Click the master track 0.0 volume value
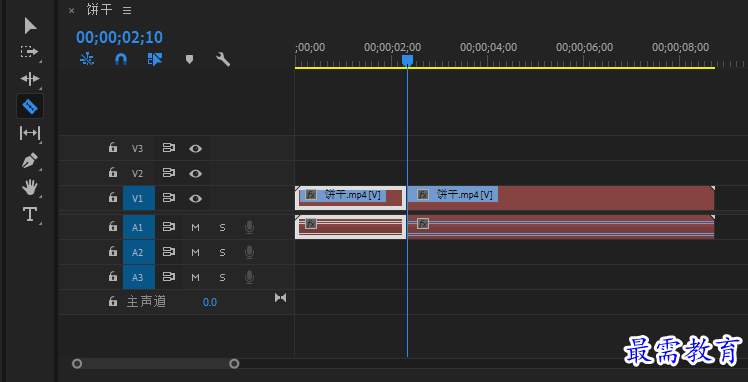Image resolution: width=748 pixels, height=382 pixels. pyautogui.click(x=209, y=302)
